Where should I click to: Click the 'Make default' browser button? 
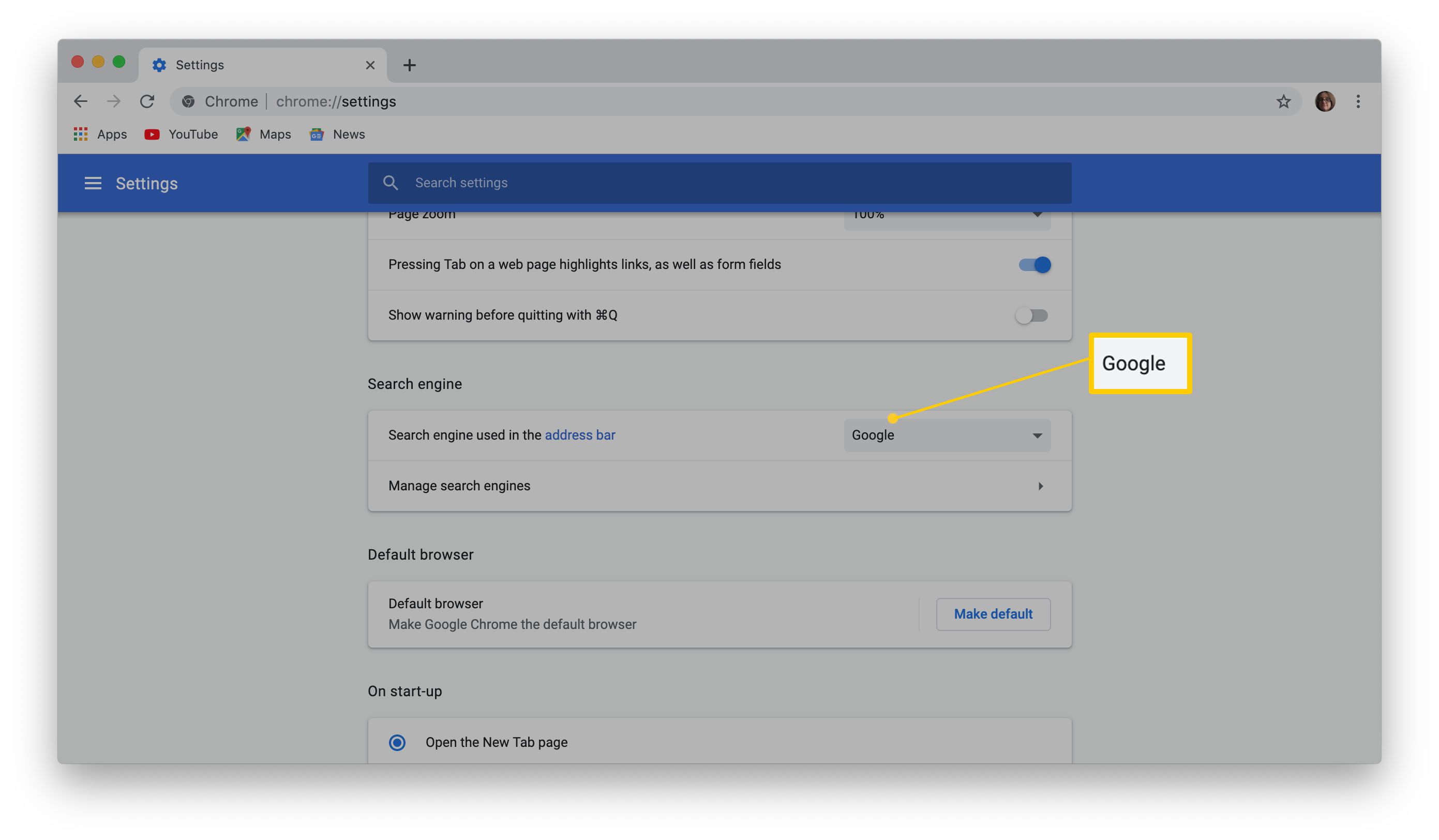[993, 614]
